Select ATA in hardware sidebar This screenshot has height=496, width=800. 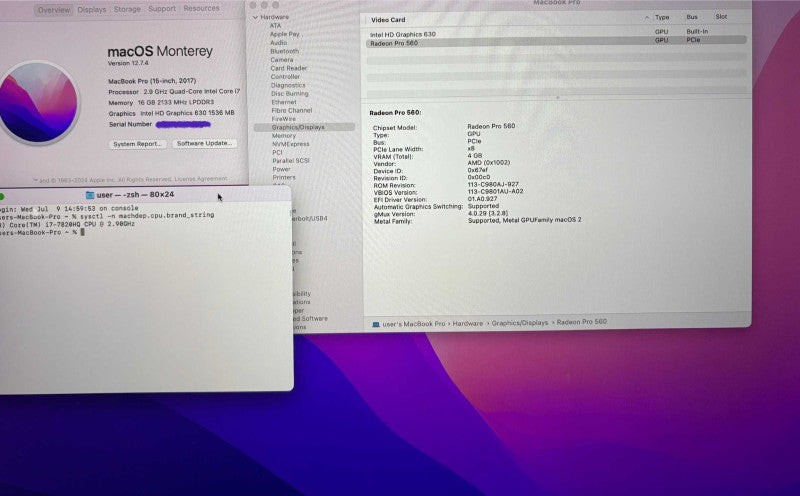tap(275, 26)
